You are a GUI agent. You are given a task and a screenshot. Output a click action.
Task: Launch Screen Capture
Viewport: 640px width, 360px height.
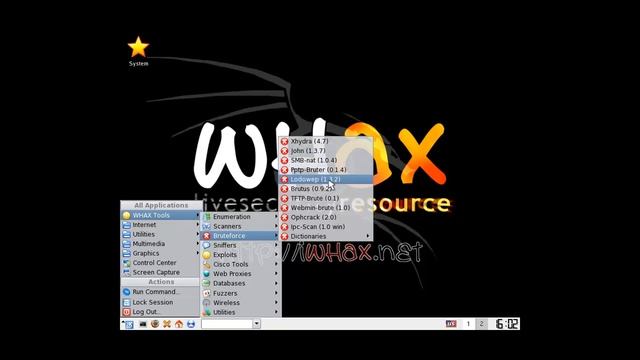click(x=161, y=272)
